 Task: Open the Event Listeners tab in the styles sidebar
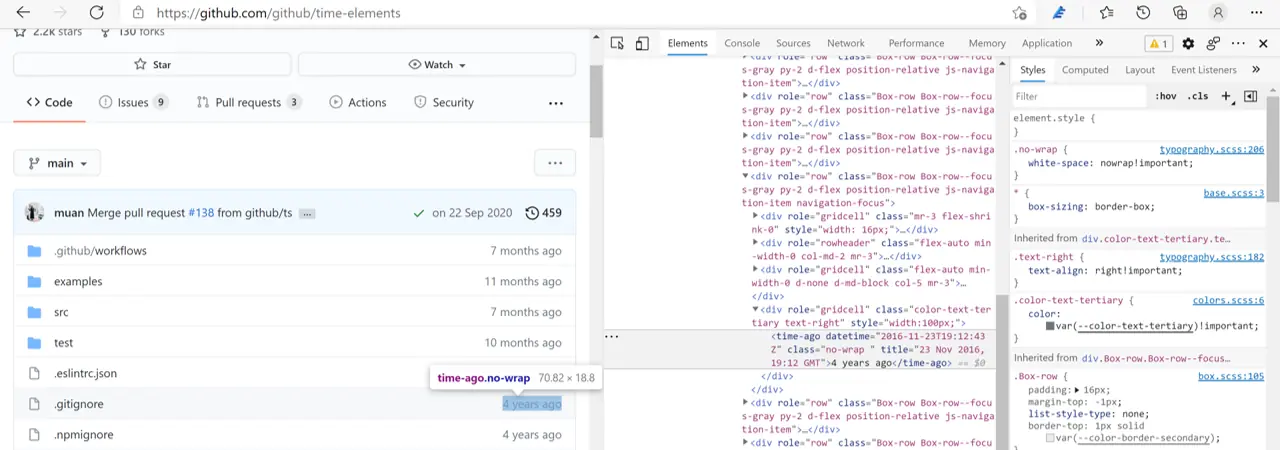[x=1204, y=70]
